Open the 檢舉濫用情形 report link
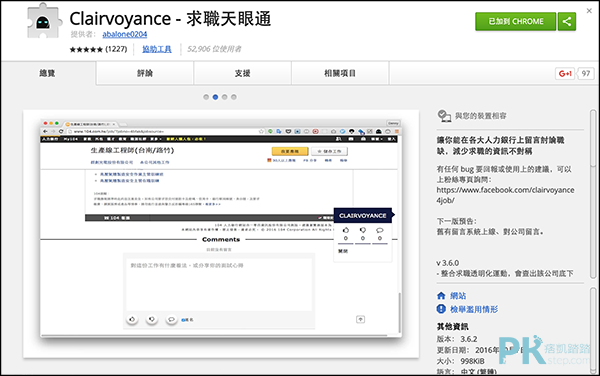This screenshot has width=600, height=376. tap(474, 309)
